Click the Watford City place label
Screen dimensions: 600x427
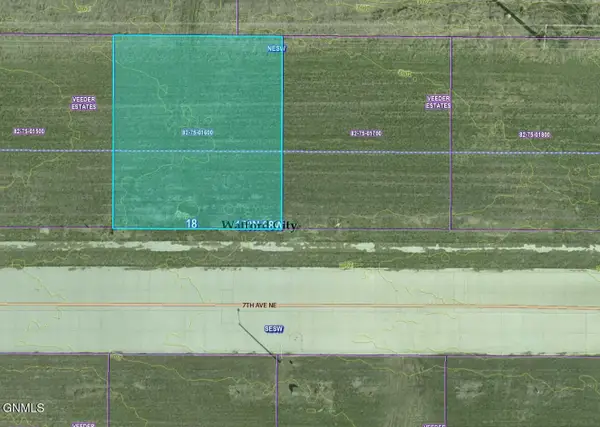259,225
